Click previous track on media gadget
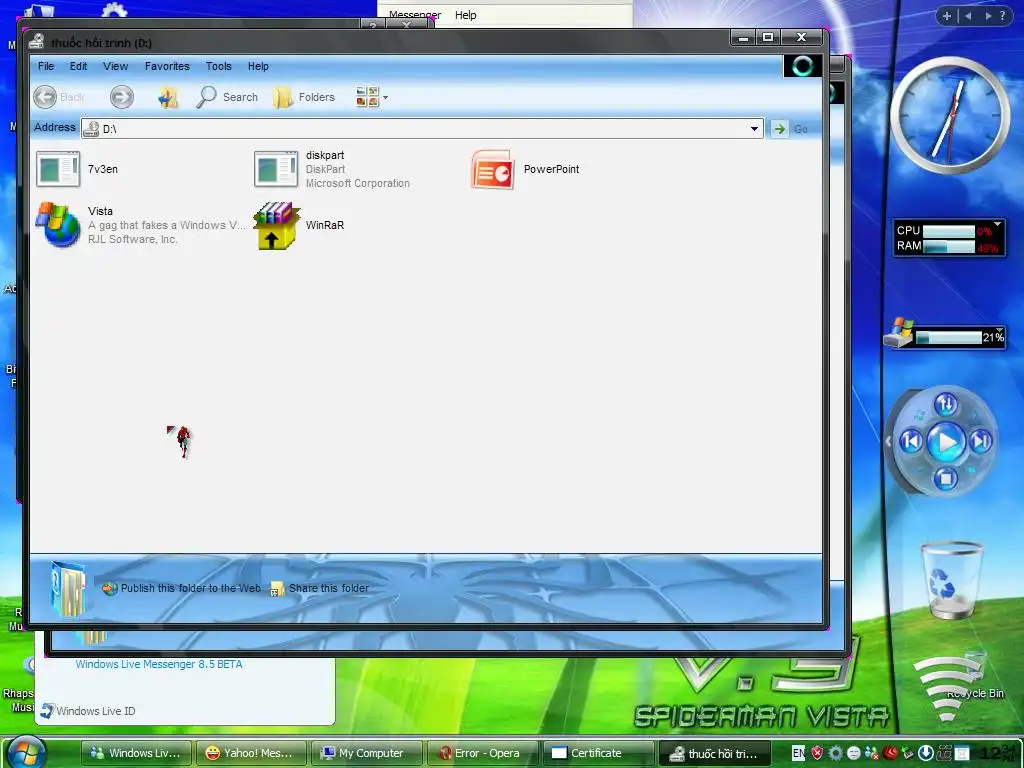1024x768 pixels. (x=912, y=442)
